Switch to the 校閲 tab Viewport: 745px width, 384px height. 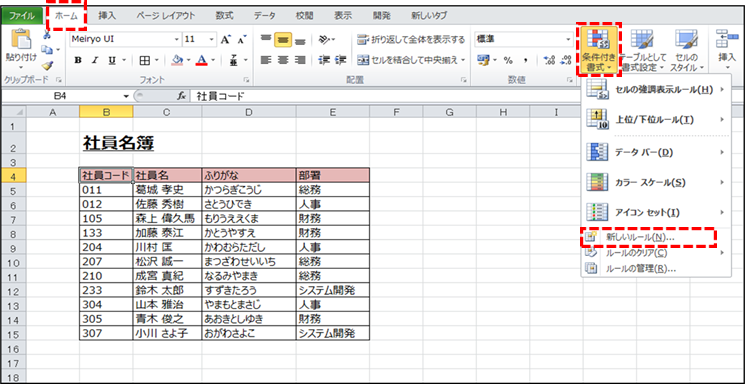pos(305,16)
